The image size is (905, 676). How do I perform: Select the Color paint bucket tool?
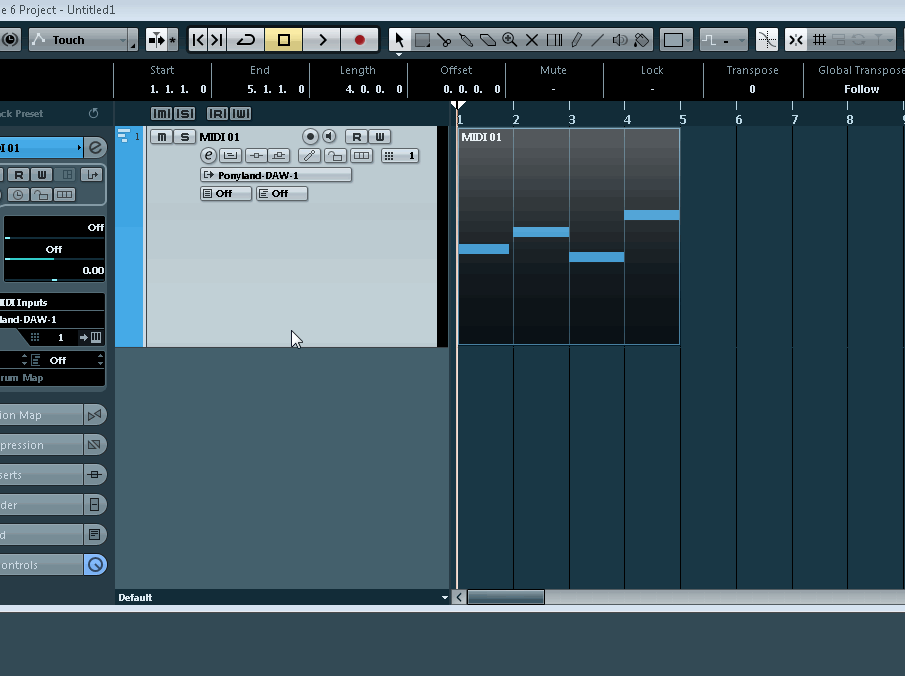642,40
